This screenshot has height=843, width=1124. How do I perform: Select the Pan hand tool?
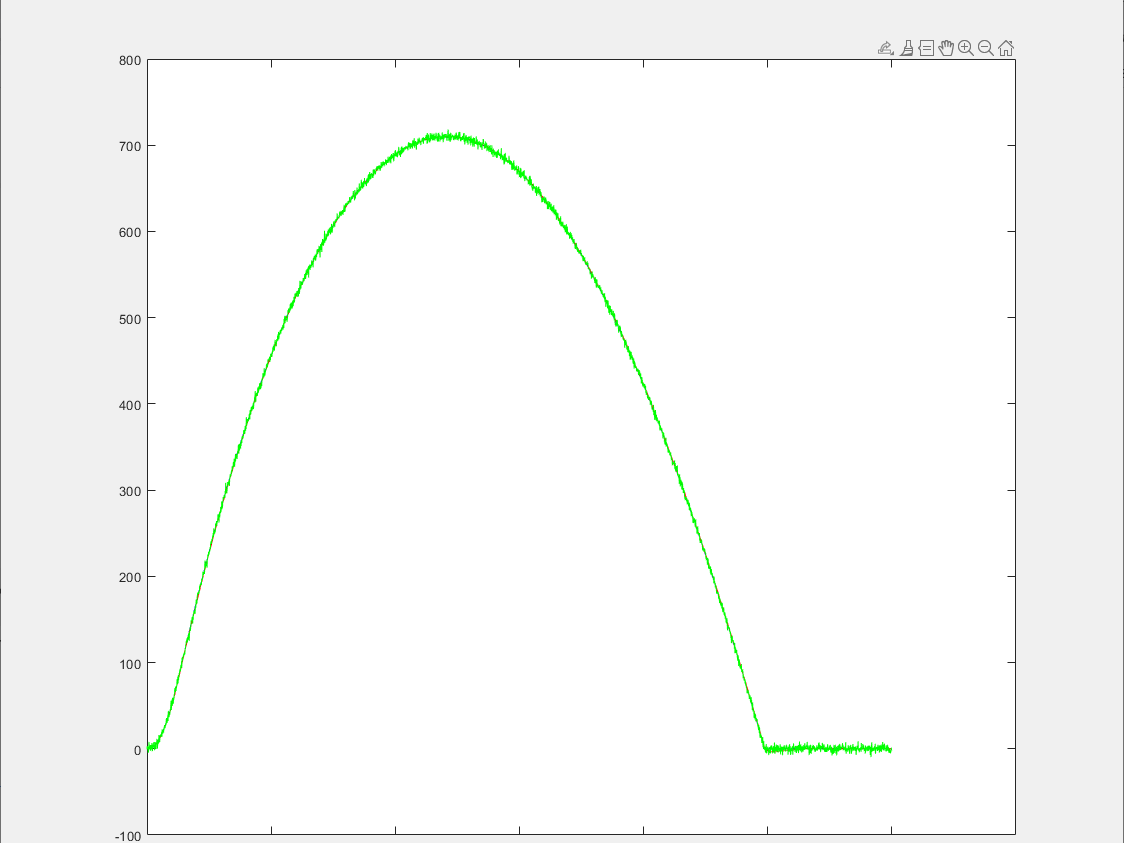pos(946,48)
